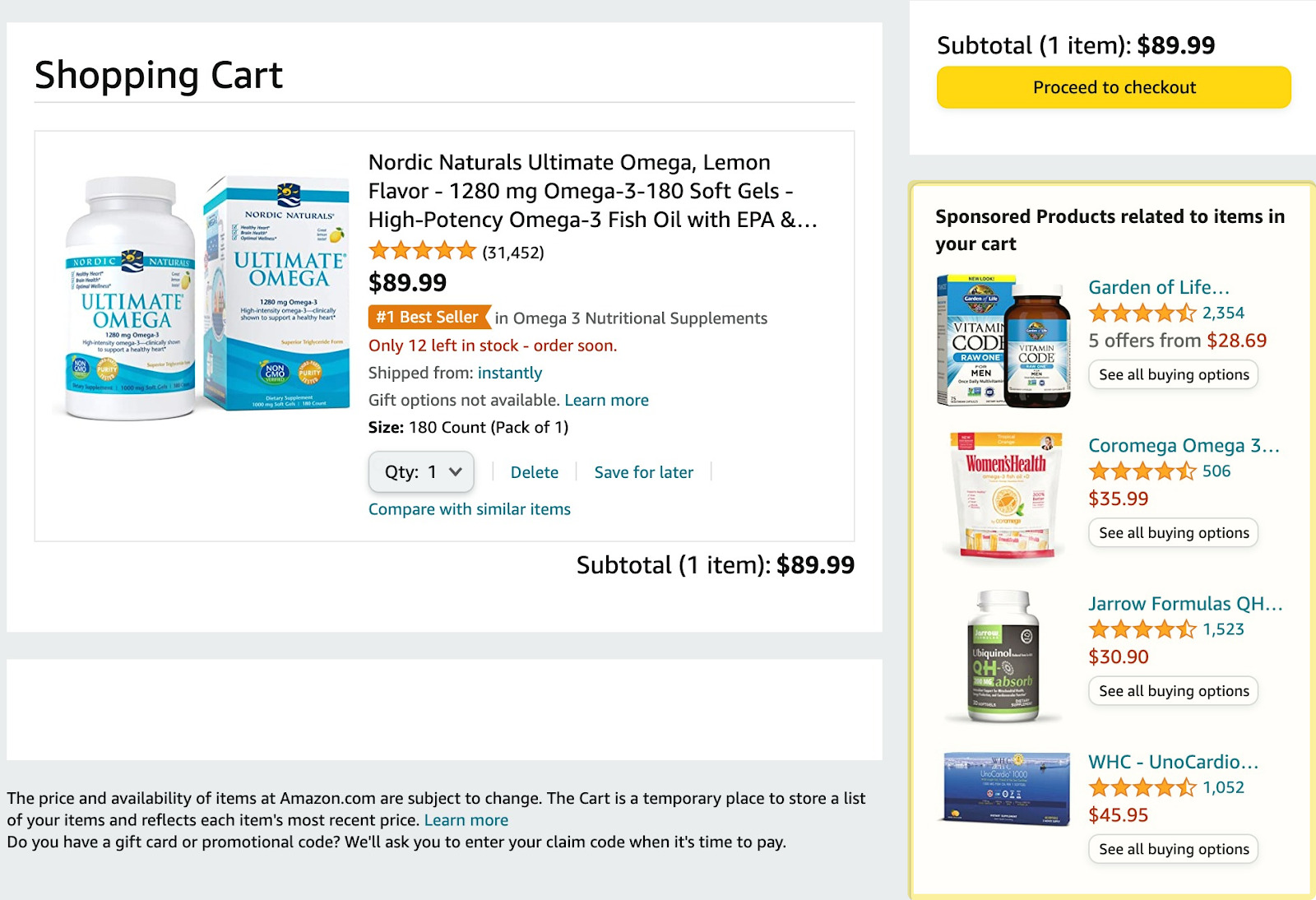See all buying options for Garden of Life
This screenshot has width=1316, height=900.
point(1172,374)
